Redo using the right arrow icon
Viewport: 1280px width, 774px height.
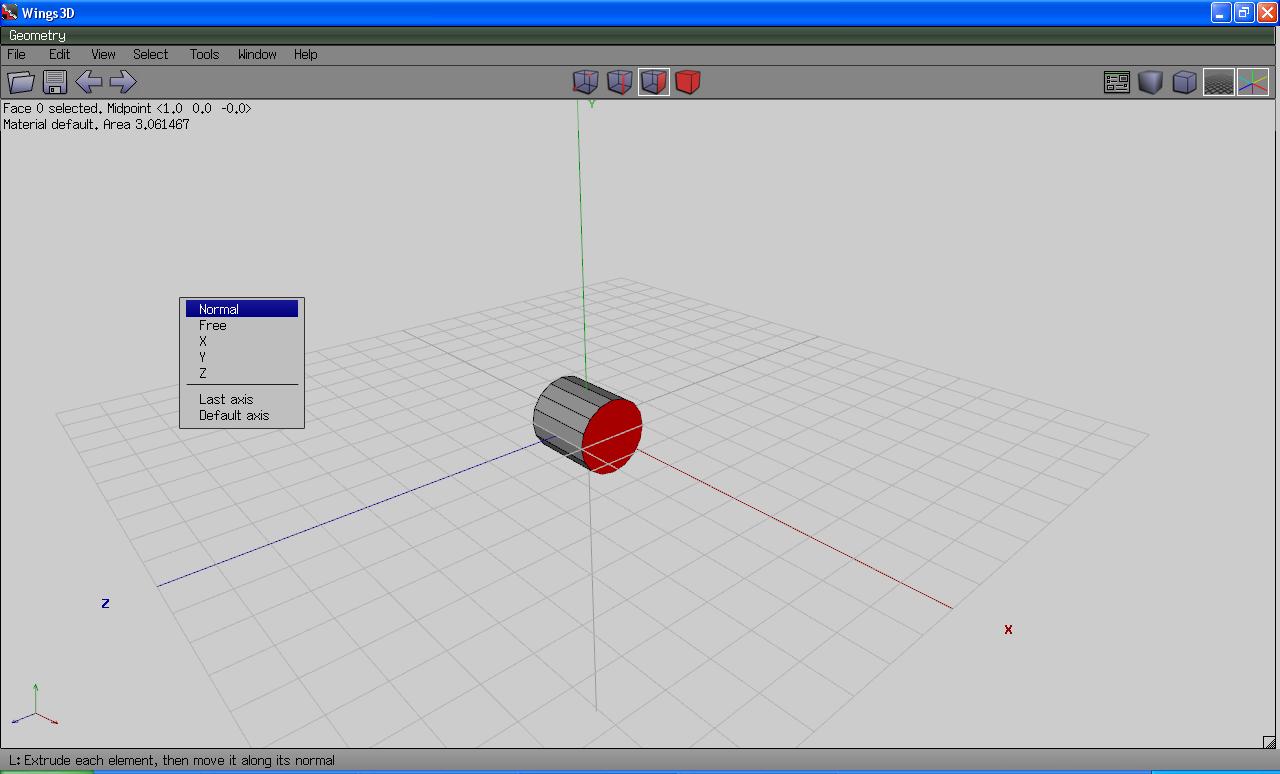(x=123, y=82)
